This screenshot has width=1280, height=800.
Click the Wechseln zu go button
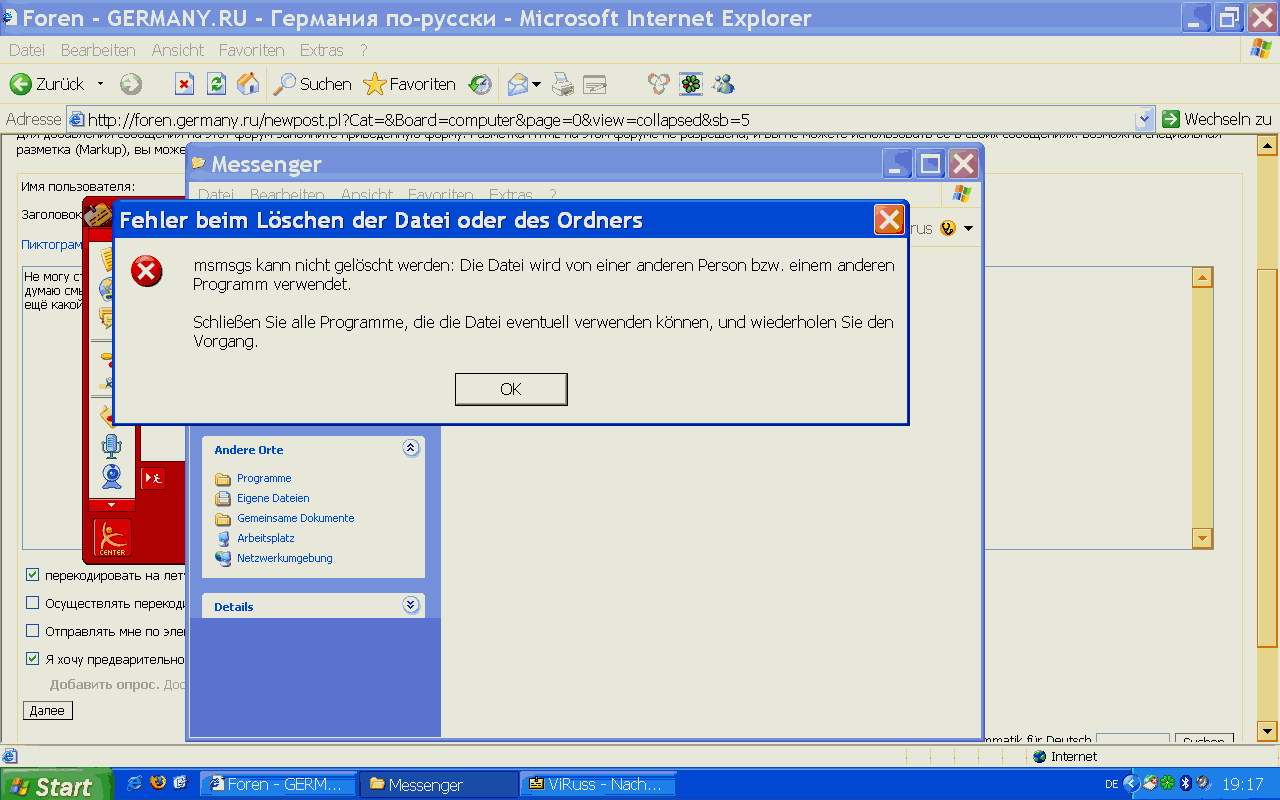pos(1217,119)
